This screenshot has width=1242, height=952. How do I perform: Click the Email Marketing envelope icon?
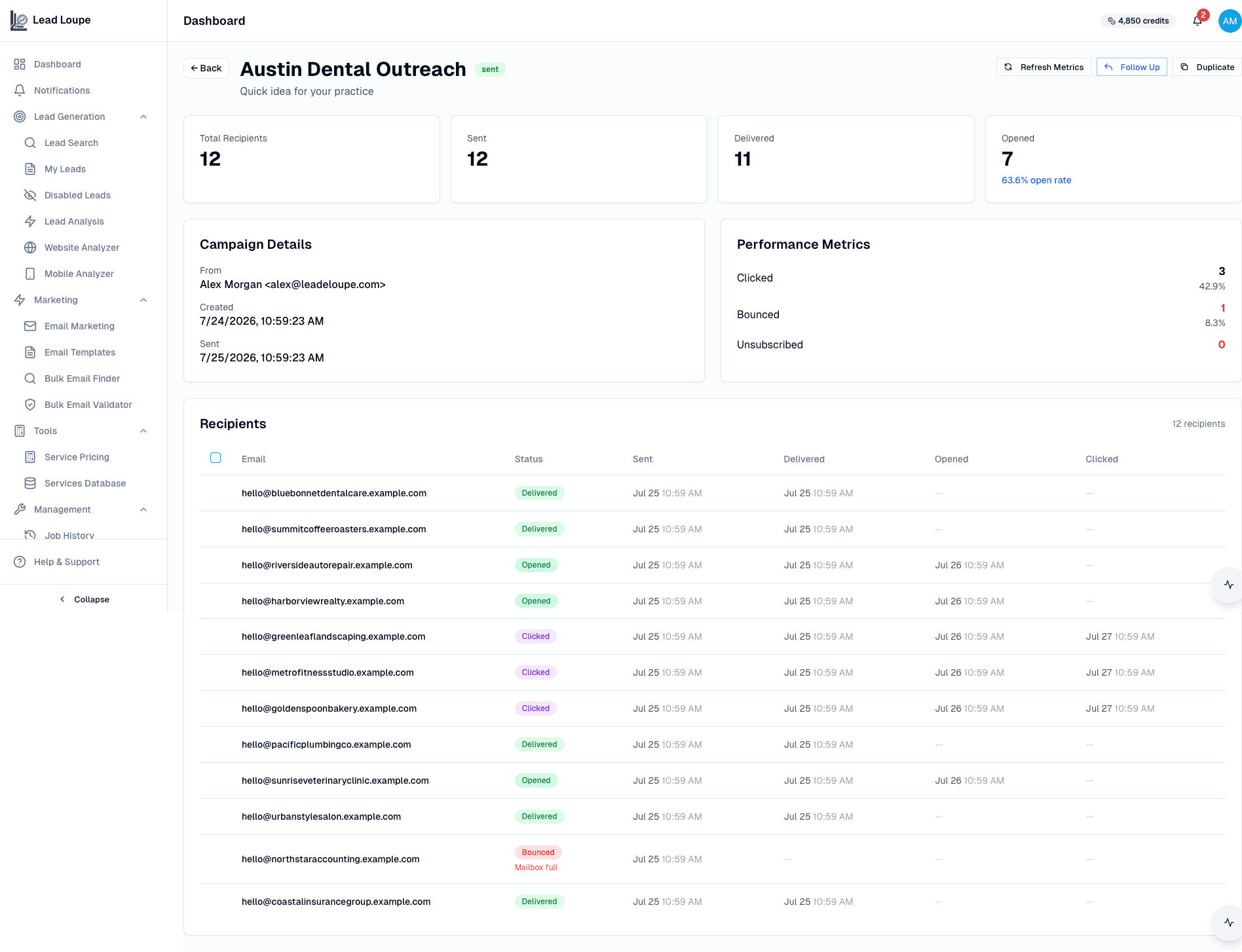pos(30,326)
